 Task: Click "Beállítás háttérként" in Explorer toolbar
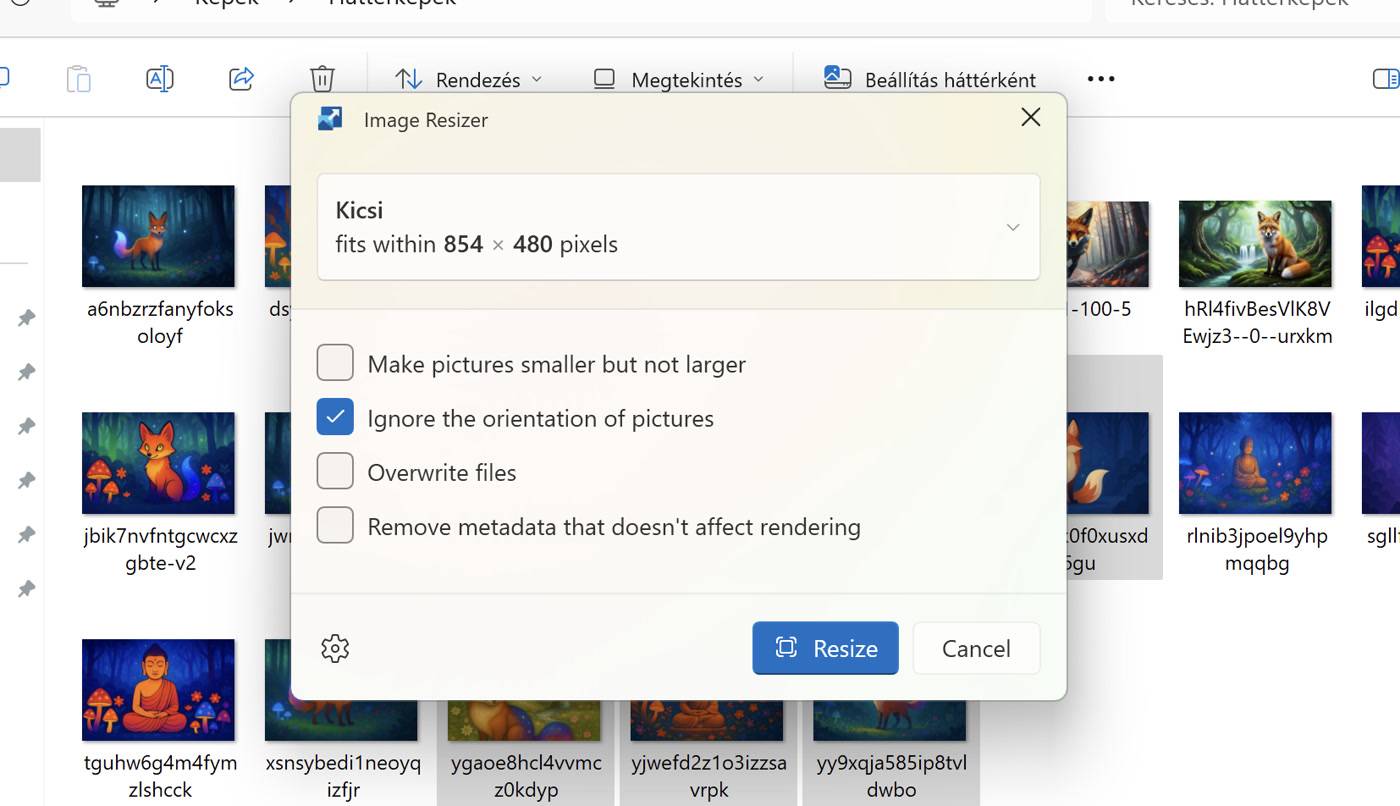pyautogui.click(x=929, y=79)
